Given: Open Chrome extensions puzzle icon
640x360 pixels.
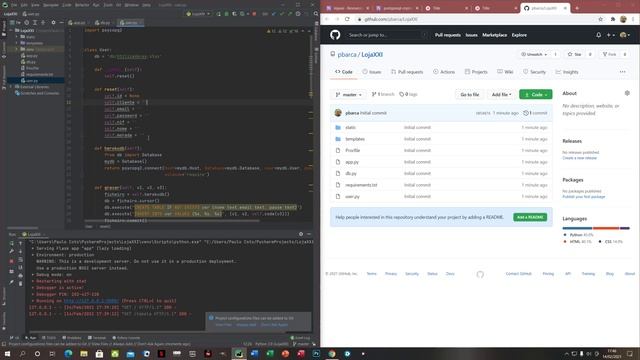Looking at the screenshot, I should click(x=613, y=19).
